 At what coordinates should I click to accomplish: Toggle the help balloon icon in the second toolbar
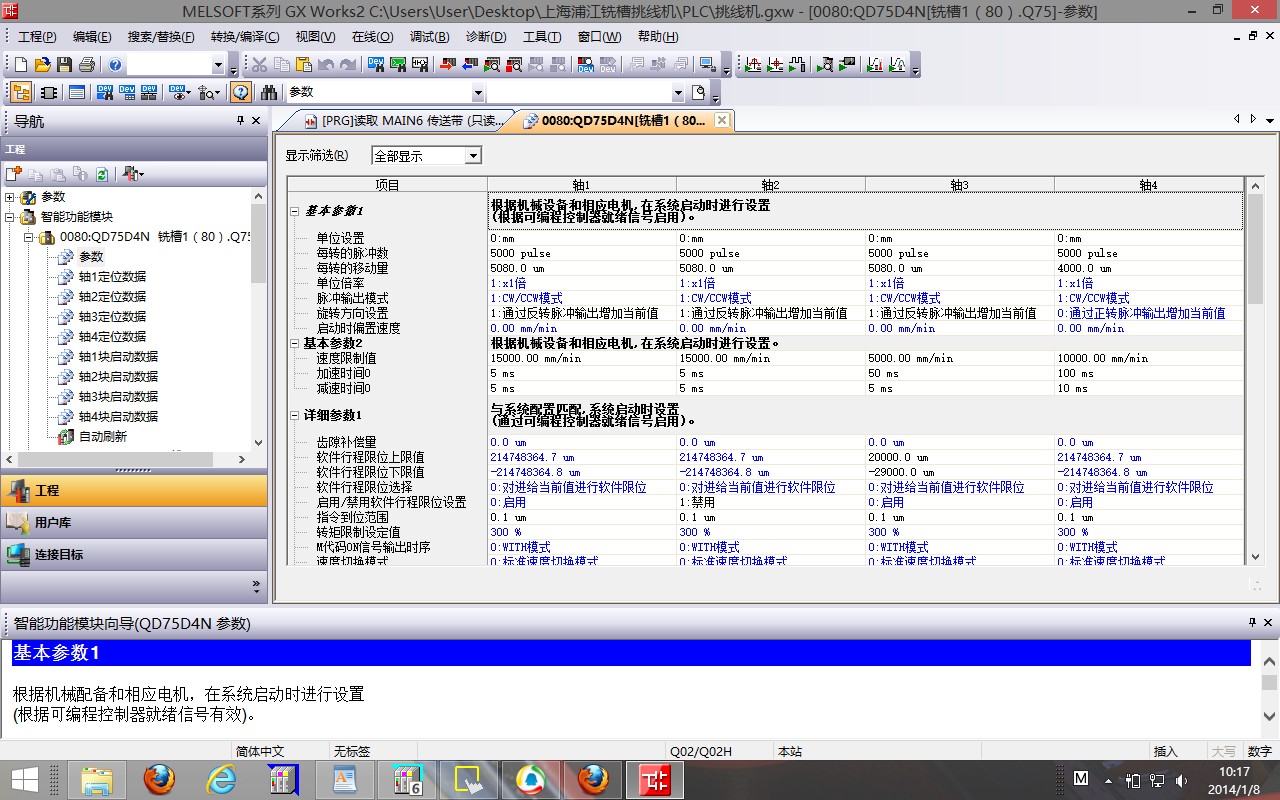click(241, 93)
